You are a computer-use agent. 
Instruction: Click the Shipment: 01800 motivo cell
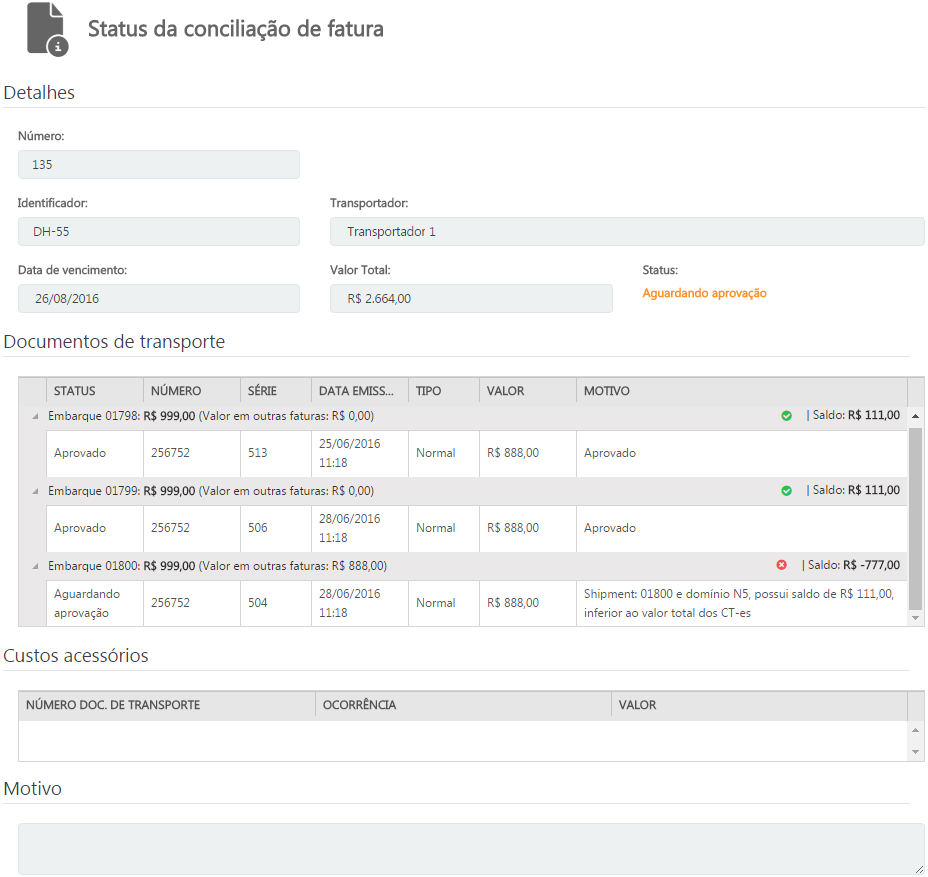742,603
